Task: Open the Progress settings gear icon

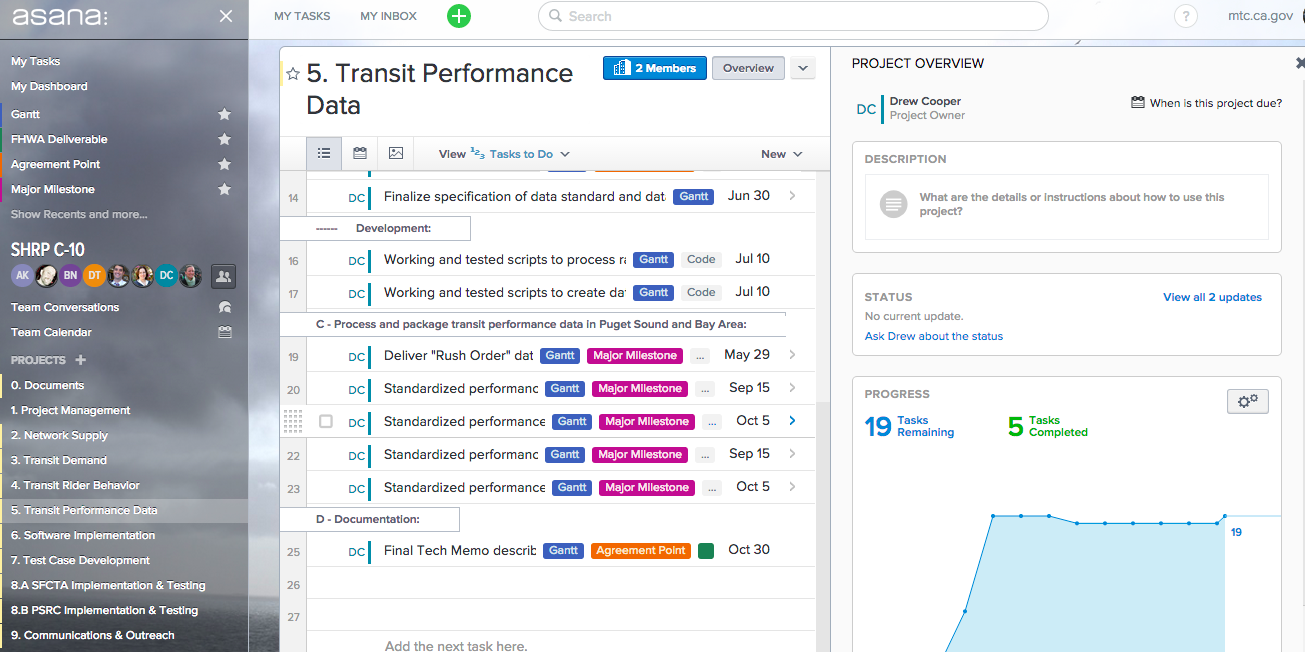Action: point(1247,400)
